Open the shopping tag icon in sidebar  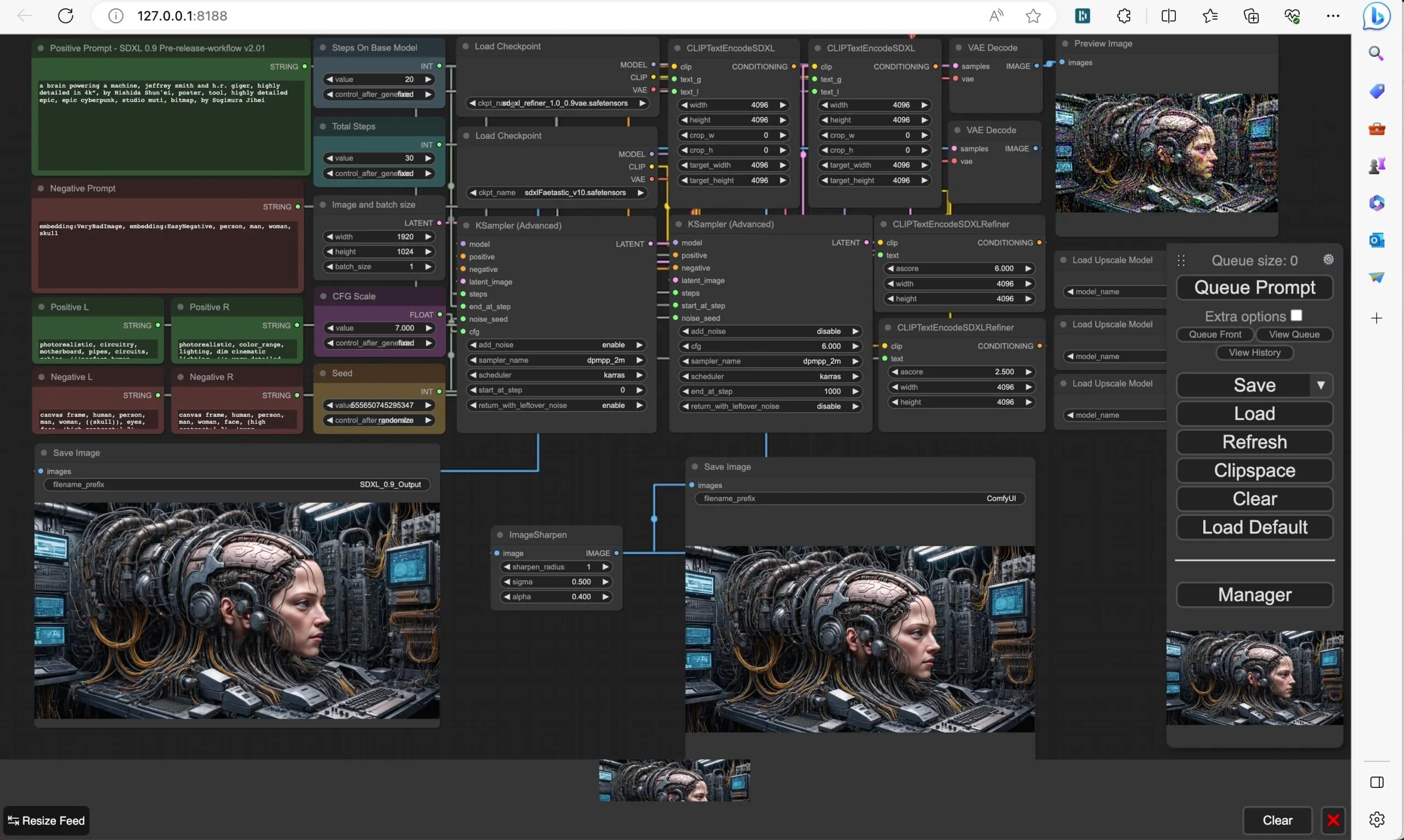tap(1377, 91)
